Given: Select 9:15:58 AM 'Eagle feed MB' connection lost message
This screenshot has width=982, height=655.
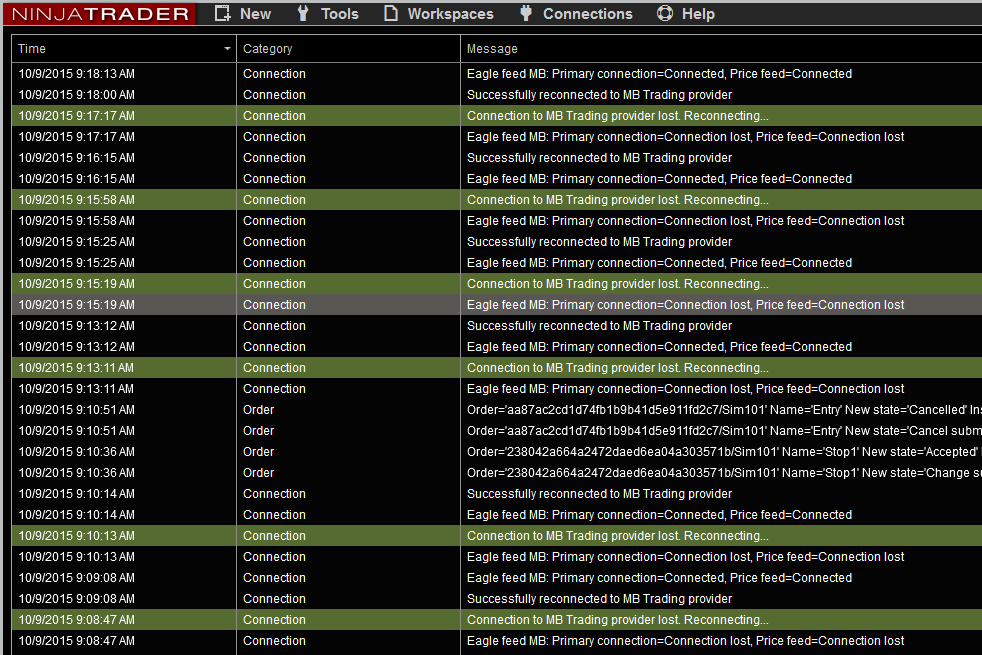Looking at the screenshot, I should (685, 220).
